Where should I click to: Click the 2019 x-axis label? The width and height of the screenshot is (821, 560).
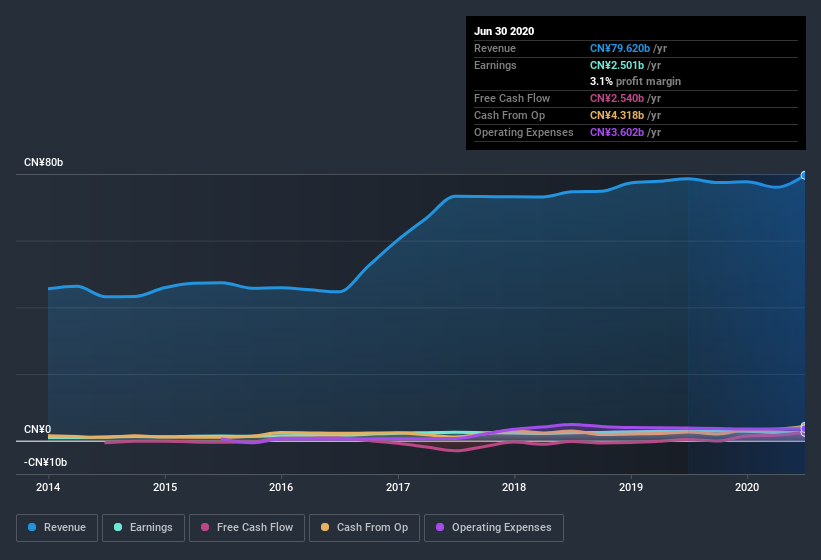(x=631, y=487)
